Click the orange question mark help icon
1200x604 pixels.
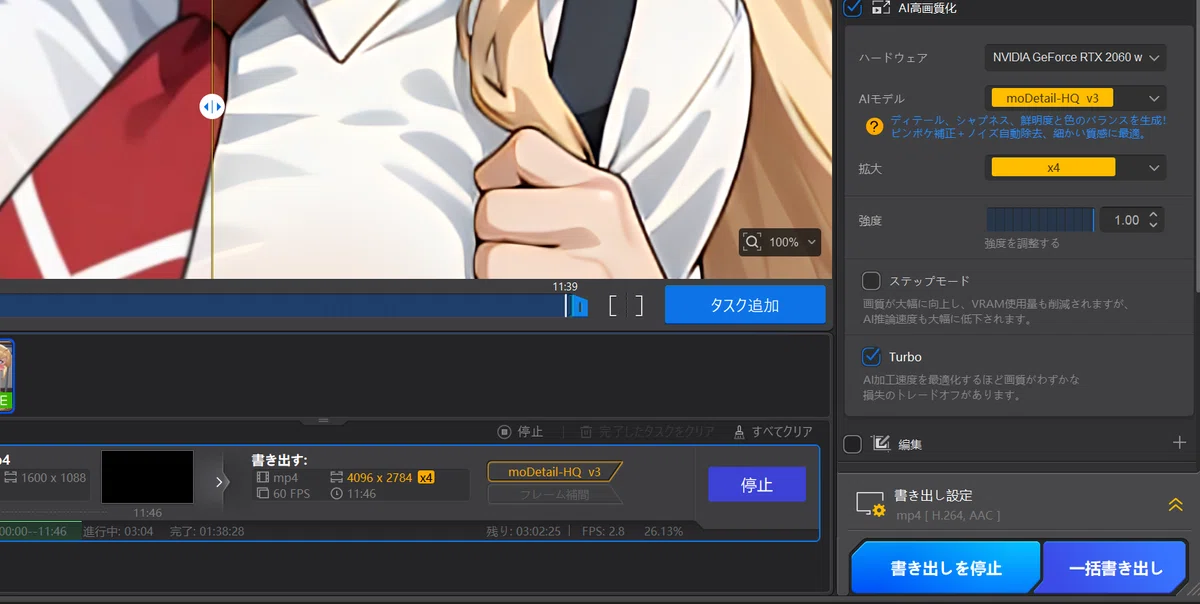(x=874, y=126)
